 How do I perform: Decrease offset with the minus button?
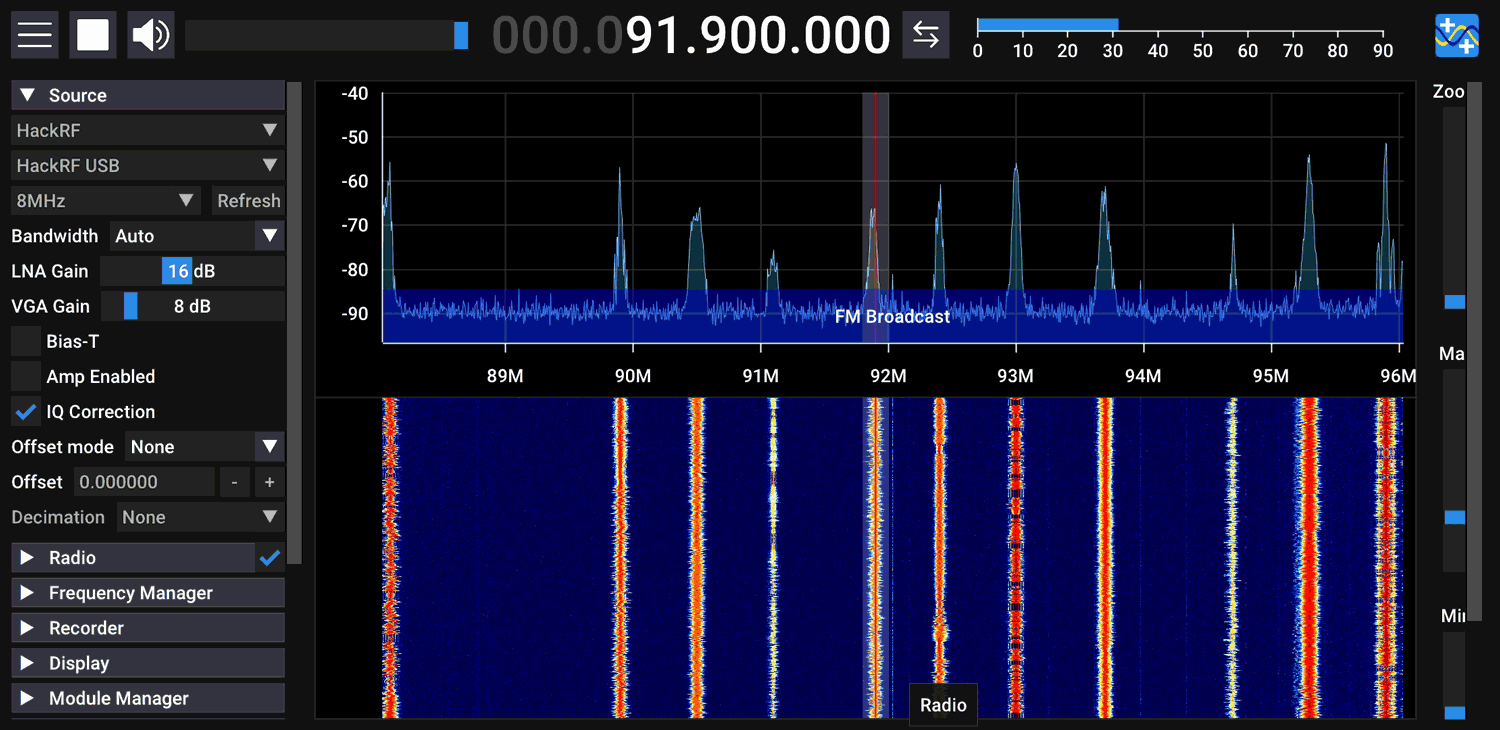(234, 482)
